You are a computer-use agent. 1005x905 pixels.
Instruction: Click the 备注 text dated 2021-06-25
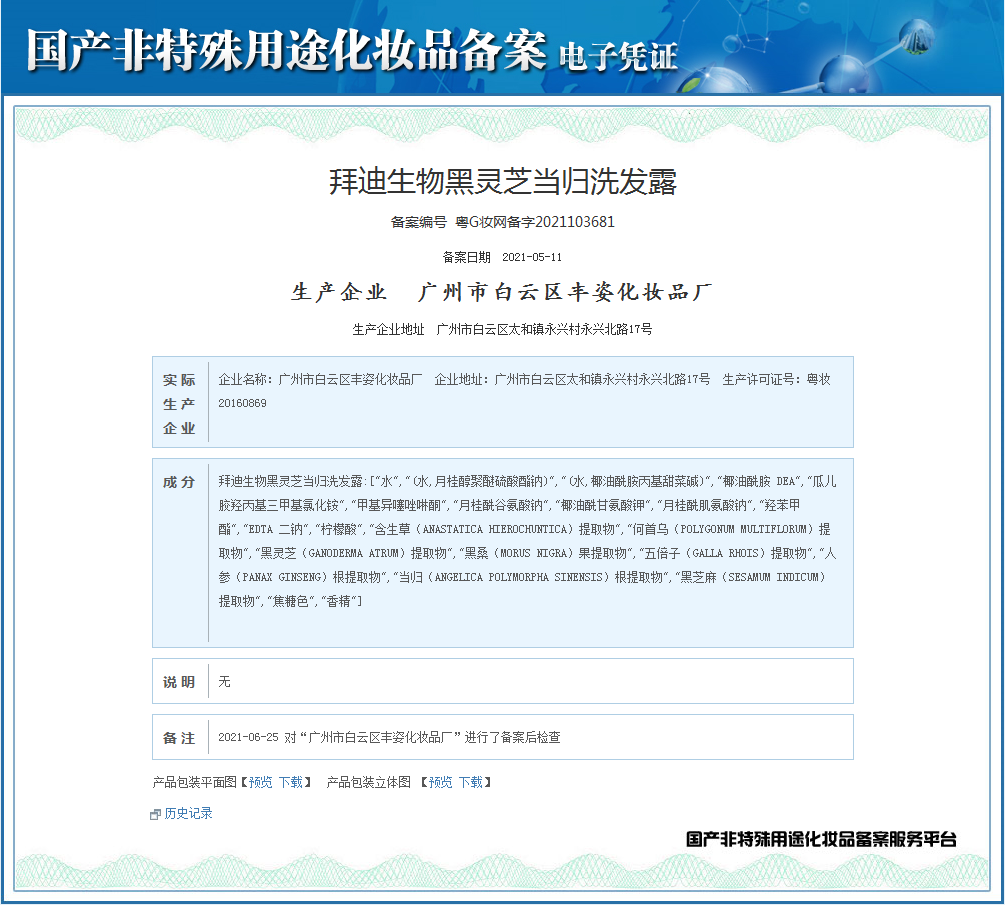click(389, 738)
